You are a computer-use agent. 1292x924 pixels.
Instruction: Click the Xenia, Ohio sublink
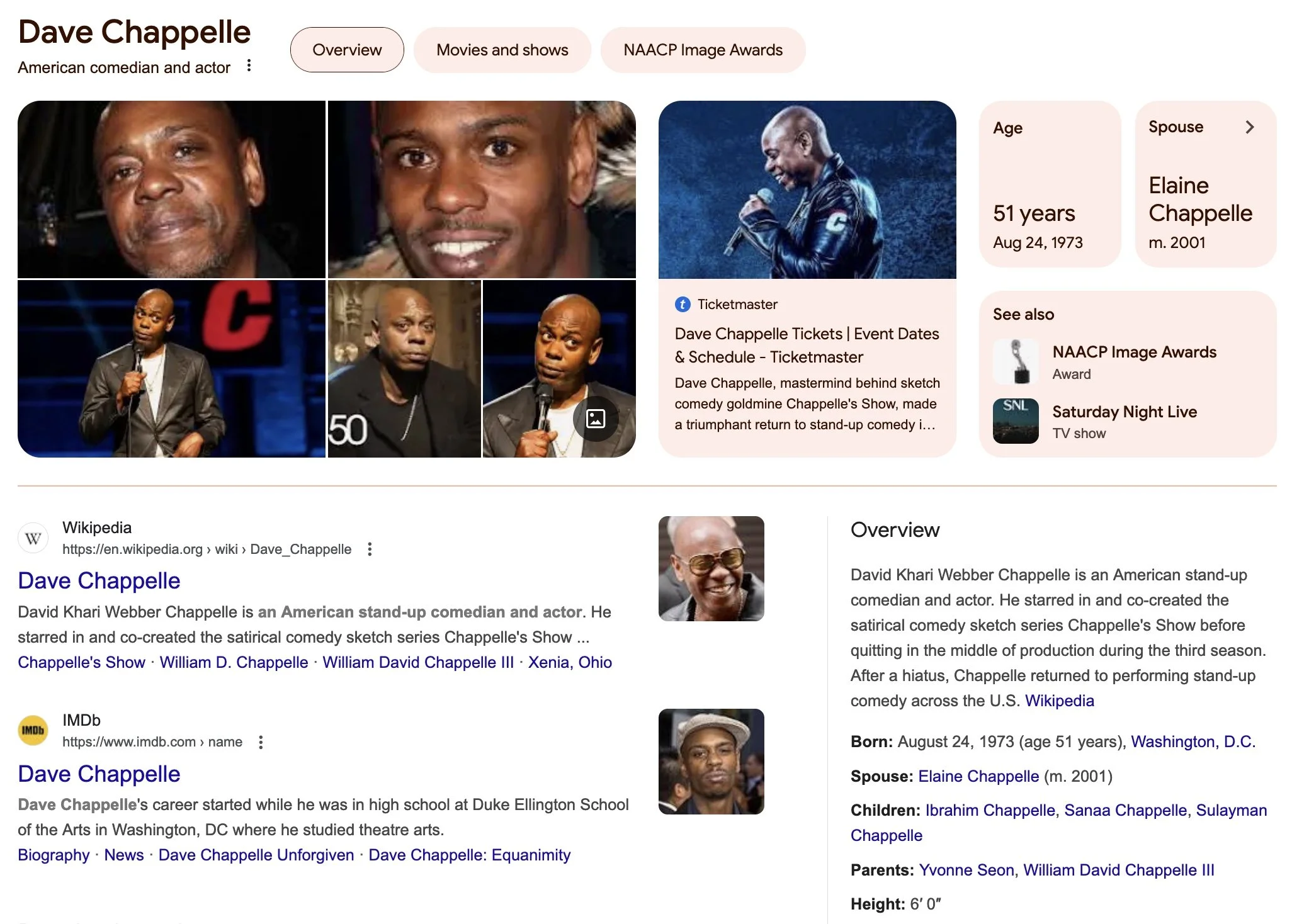pyautogui.click(x=570, y=662)
